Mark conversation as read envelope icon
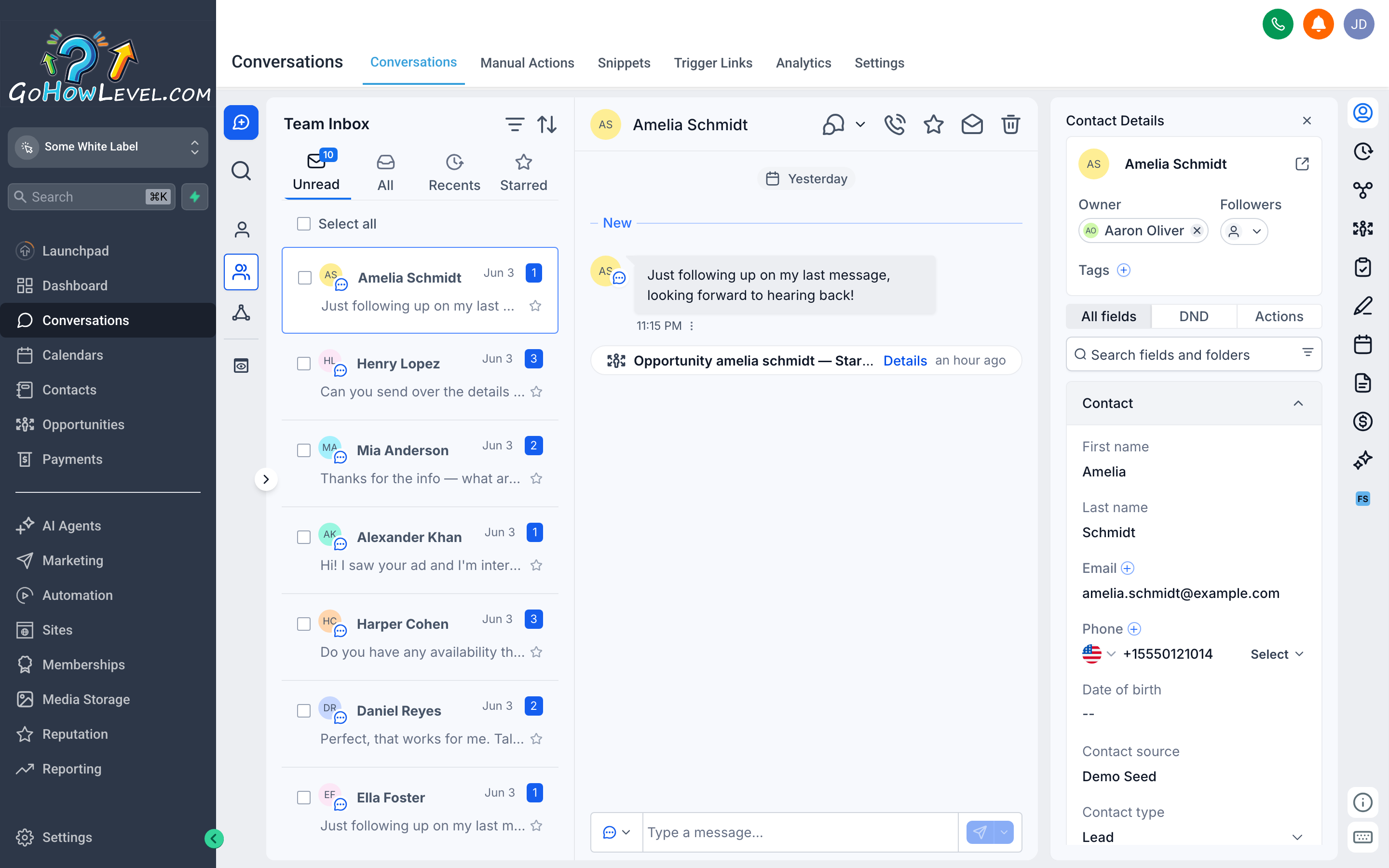1389x868 pixels. [972, 124]
